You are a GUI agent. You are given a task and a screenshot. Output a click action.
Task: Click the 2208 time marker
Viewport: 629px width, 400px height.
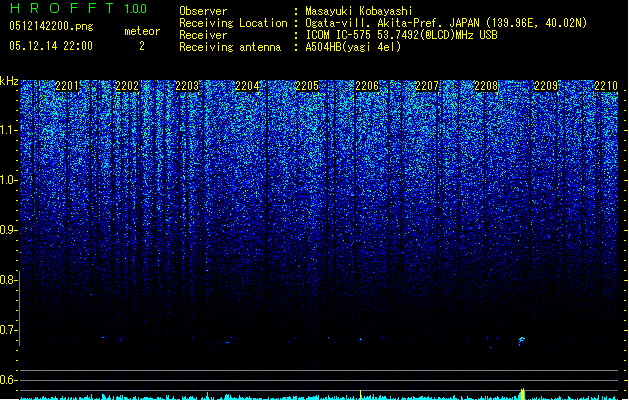tap(486, 85)
